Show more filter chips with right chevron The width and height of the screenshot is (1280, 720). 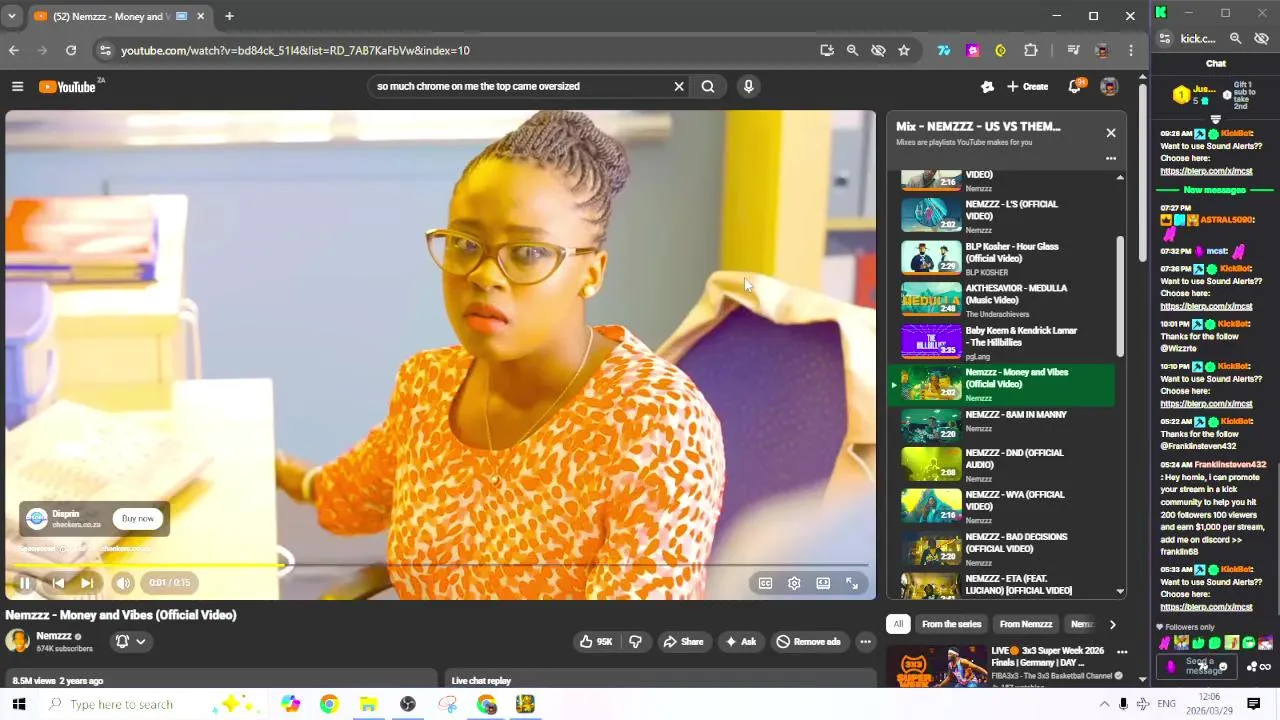coord(1112,624)
